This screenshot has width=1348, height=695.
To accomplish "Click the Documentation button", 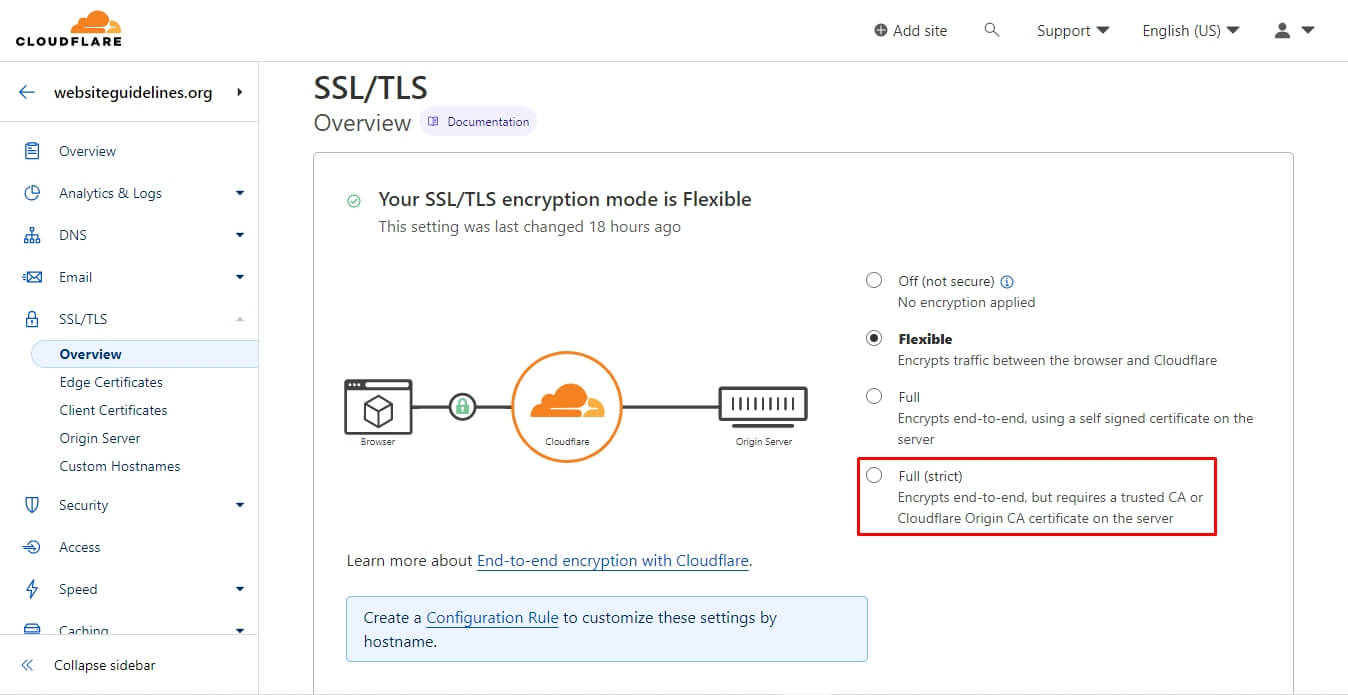I will click(x=478, y=122).
